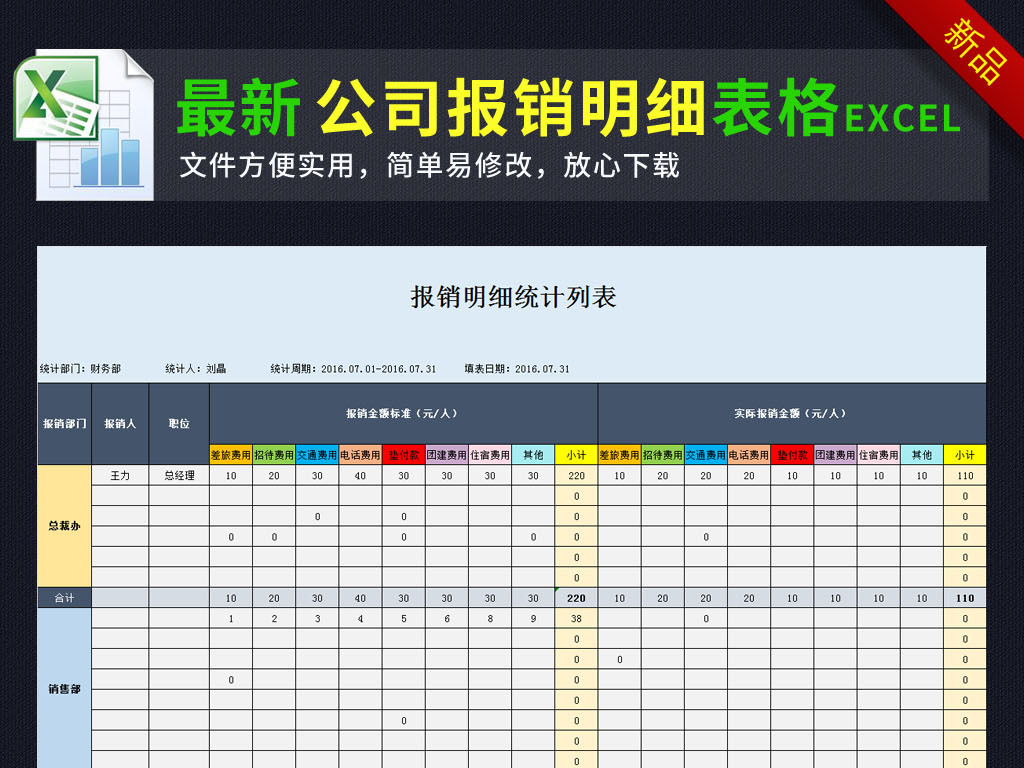Click the 销售部 department cell
This screenshot has width=1024, height=768.
[64, 689]
